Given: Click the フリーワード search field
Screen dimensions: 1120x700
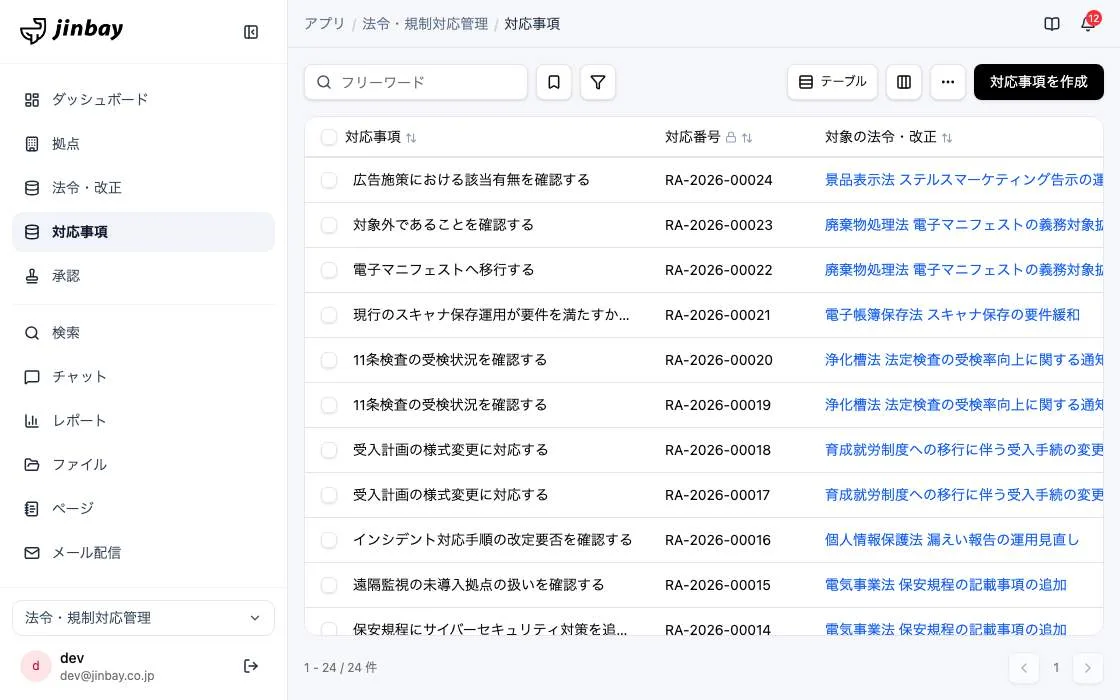Looking at the screenshot, I should (x=416, y=82).
